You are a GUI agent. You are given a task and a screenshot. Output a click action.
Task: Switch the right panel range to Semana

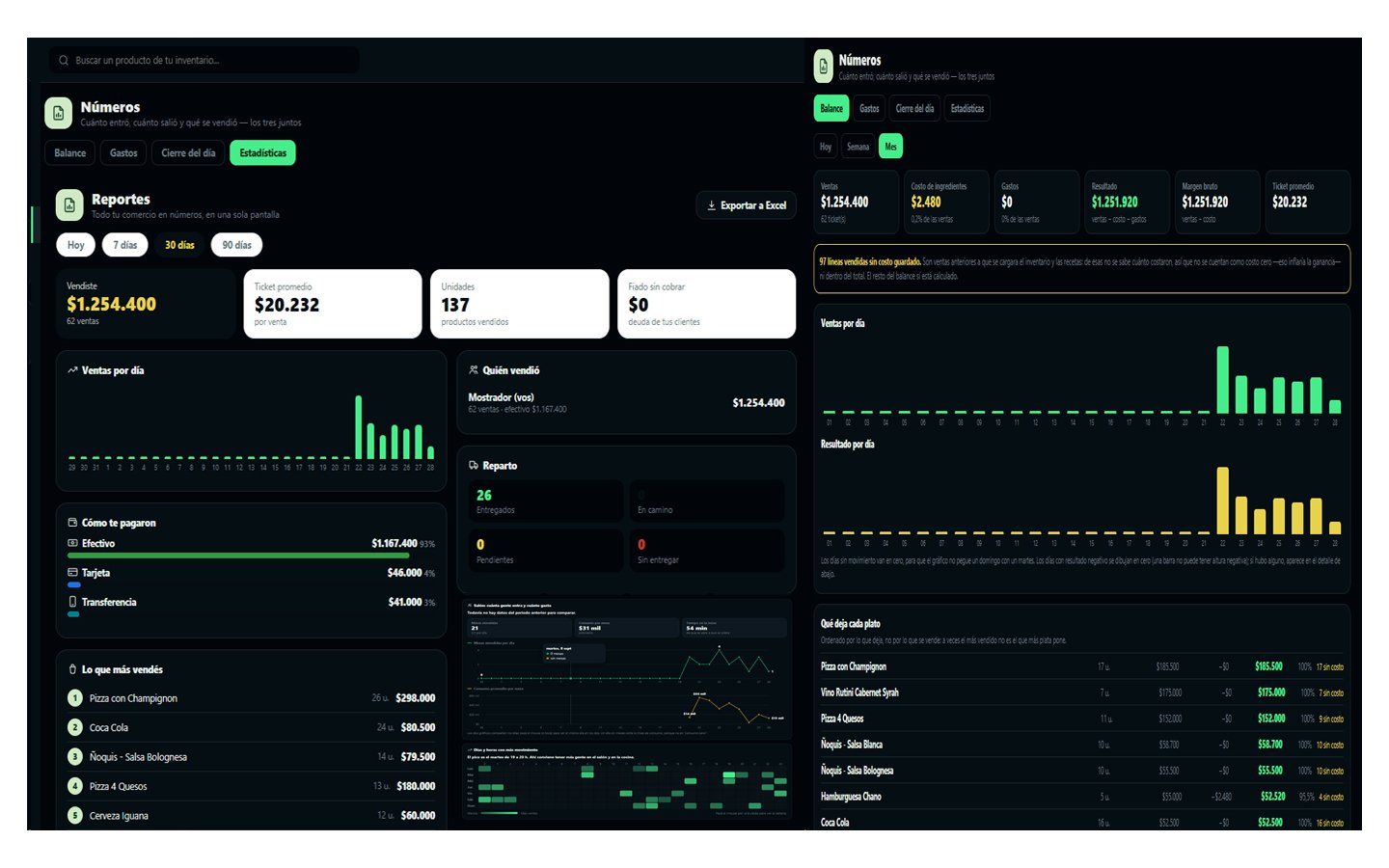[x=858, y=147]
